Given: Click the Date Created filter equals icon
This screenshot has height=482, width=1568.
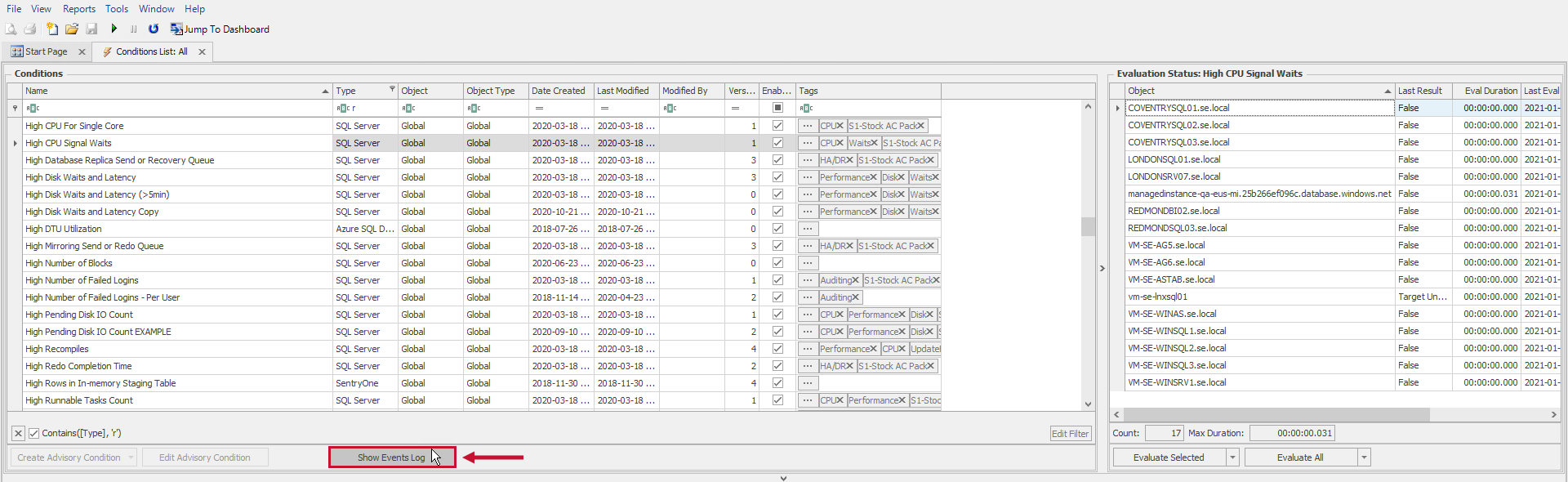Looking at the screenshot, I should [539, 108].
